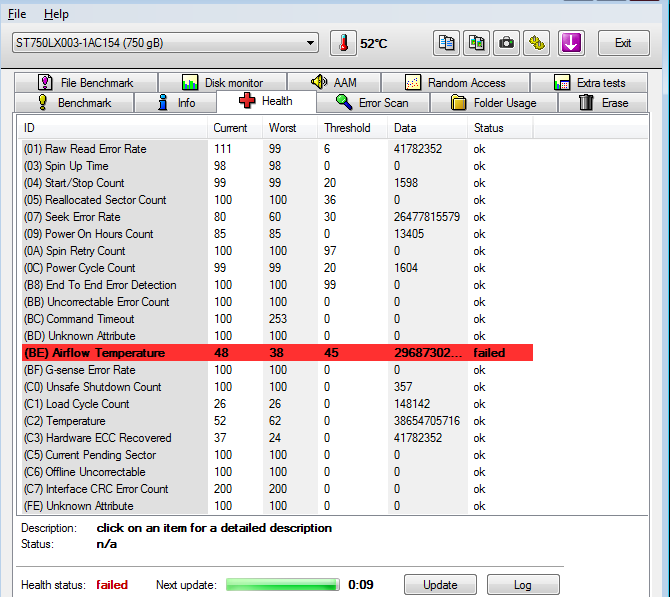Click the thermometer temperature icon
670x597 pixels.
click(343, 43)
